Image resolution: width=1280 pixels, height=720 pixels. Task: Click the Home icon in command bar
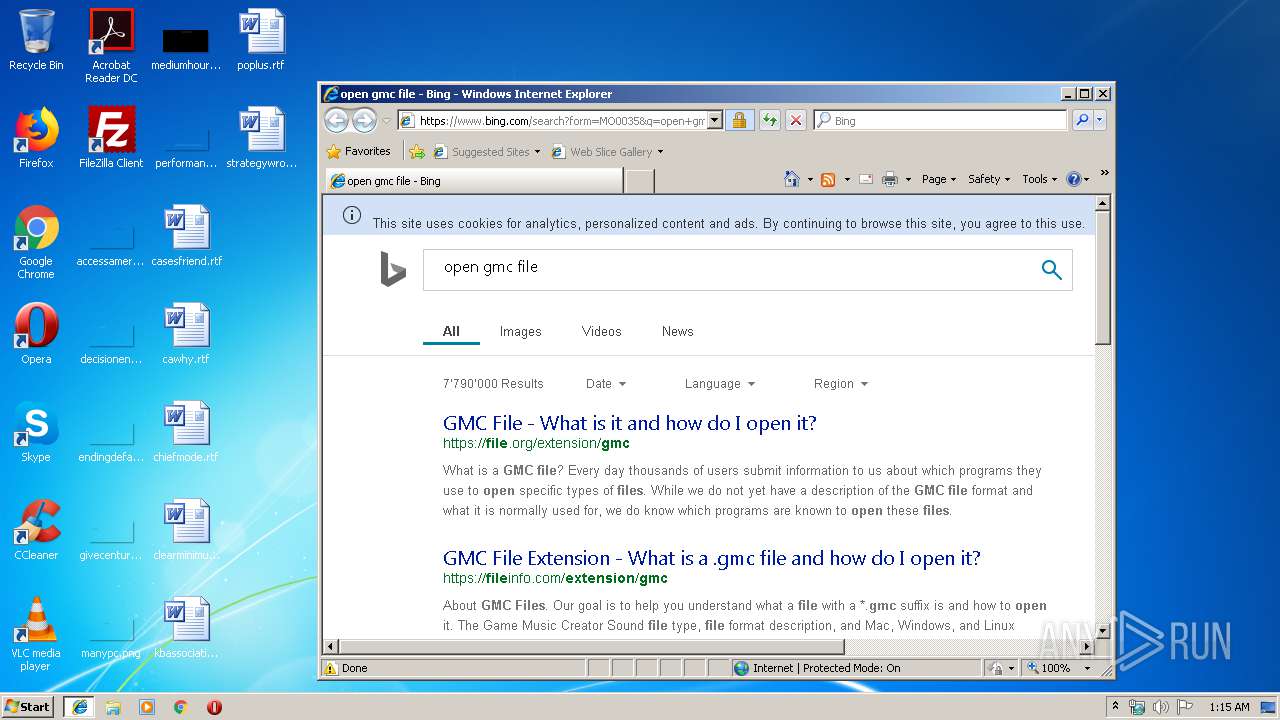click(792, 179)
